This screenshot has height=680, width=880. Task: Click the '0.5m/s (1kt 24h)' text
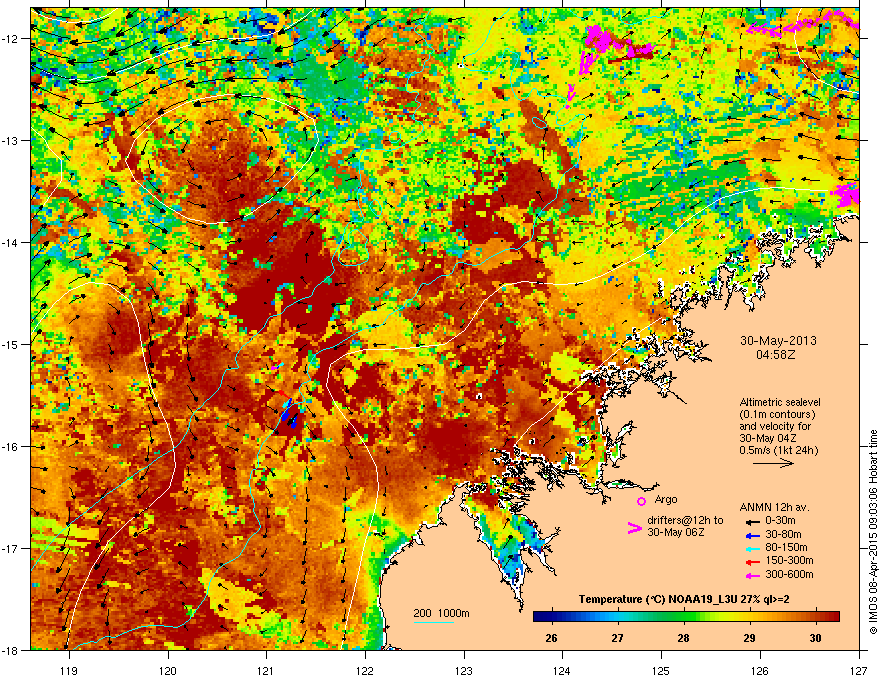pos(779,451)
